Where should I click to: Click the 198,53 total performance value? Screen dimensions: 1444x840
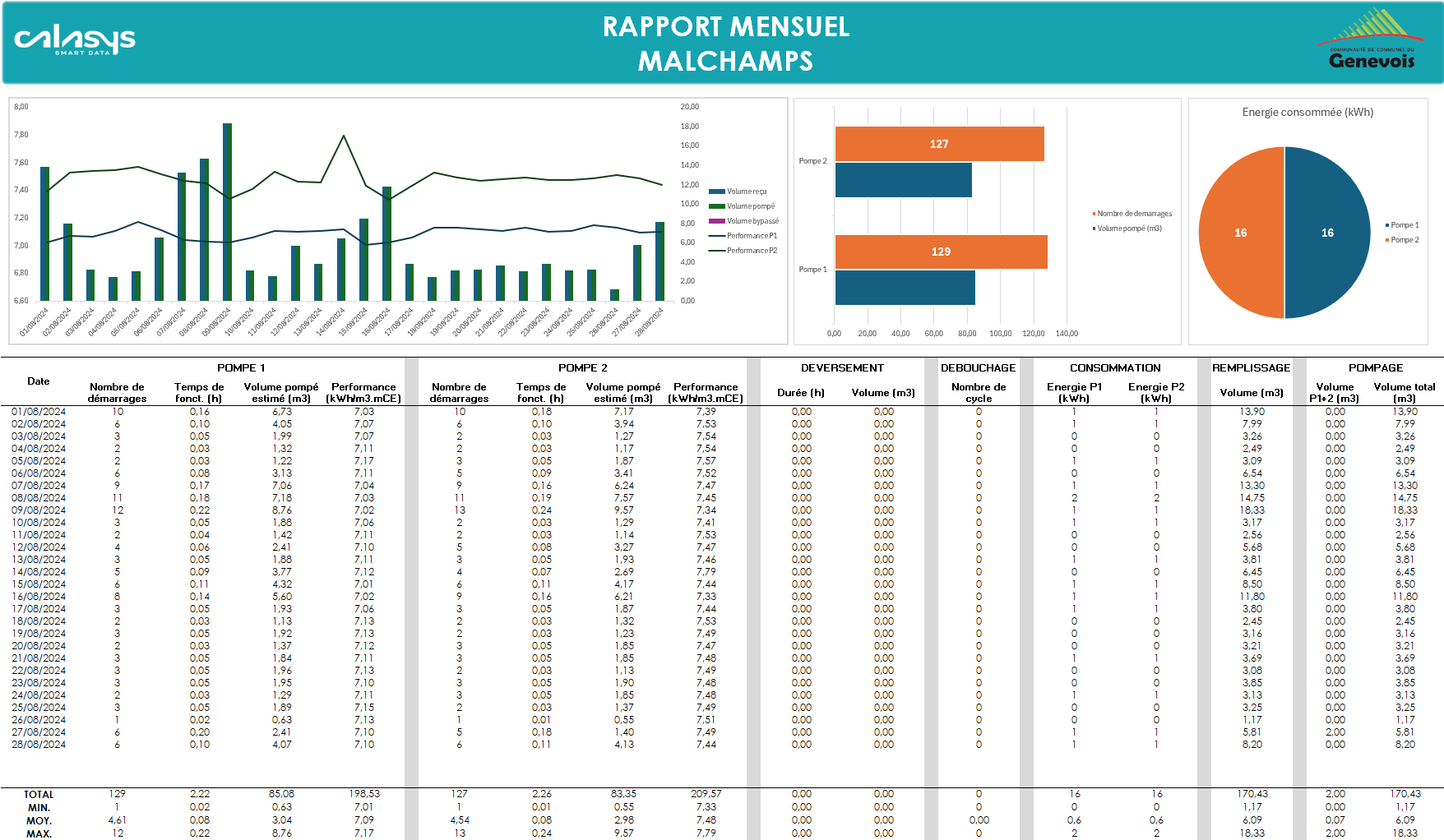coord(363,794)
